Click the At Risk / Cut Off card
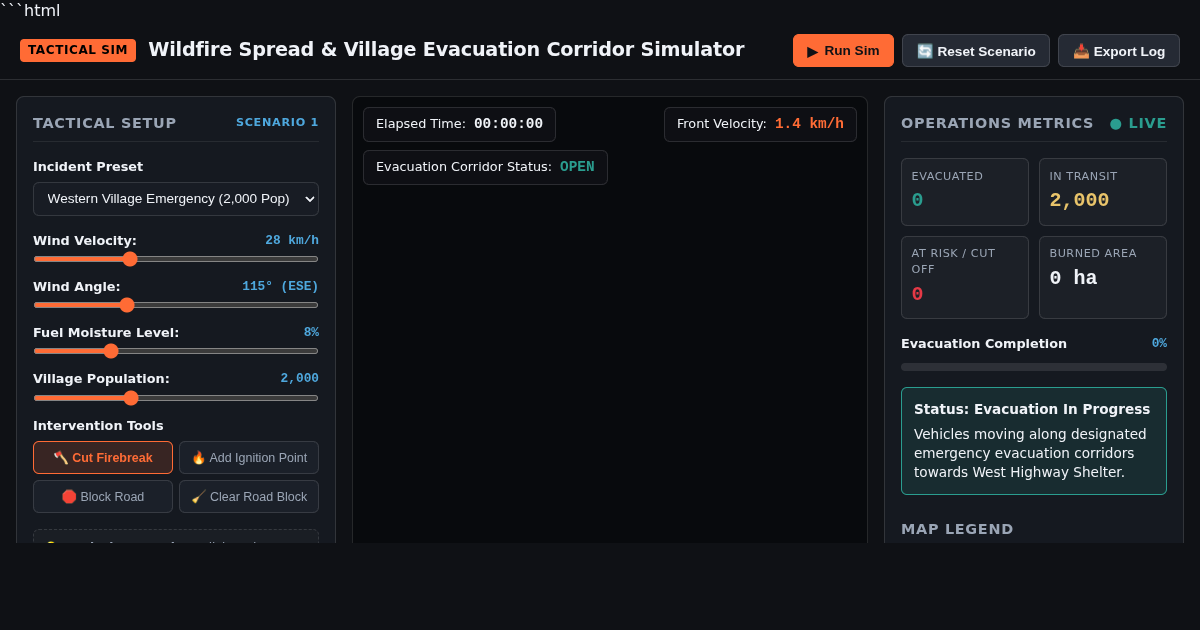This screenshot has height=630, width=1200. (x=965, y=277)
